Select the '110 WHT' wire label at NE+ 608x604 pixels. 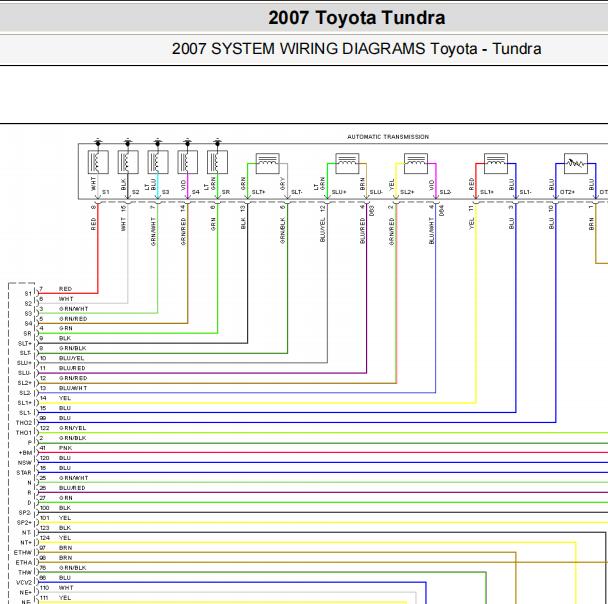pos(56,588)
